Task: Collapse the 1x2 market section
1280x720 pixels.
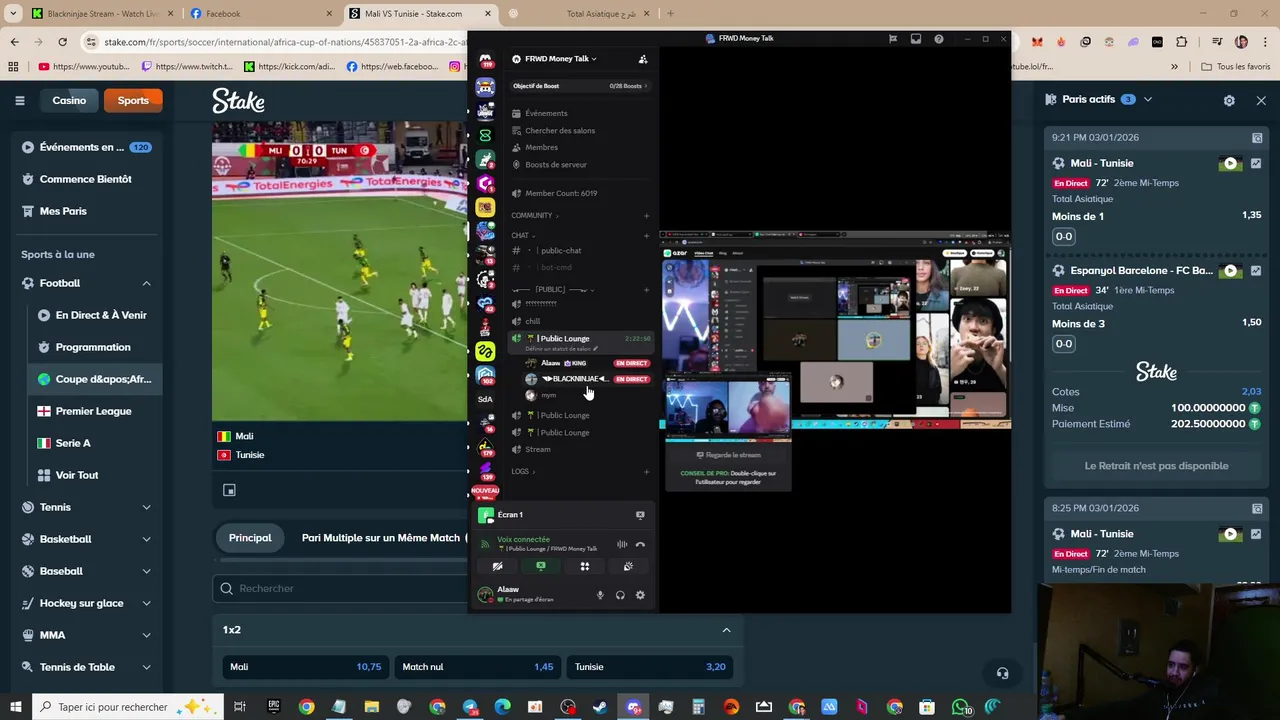Action: pyautogui.click(x=726, y=630)
